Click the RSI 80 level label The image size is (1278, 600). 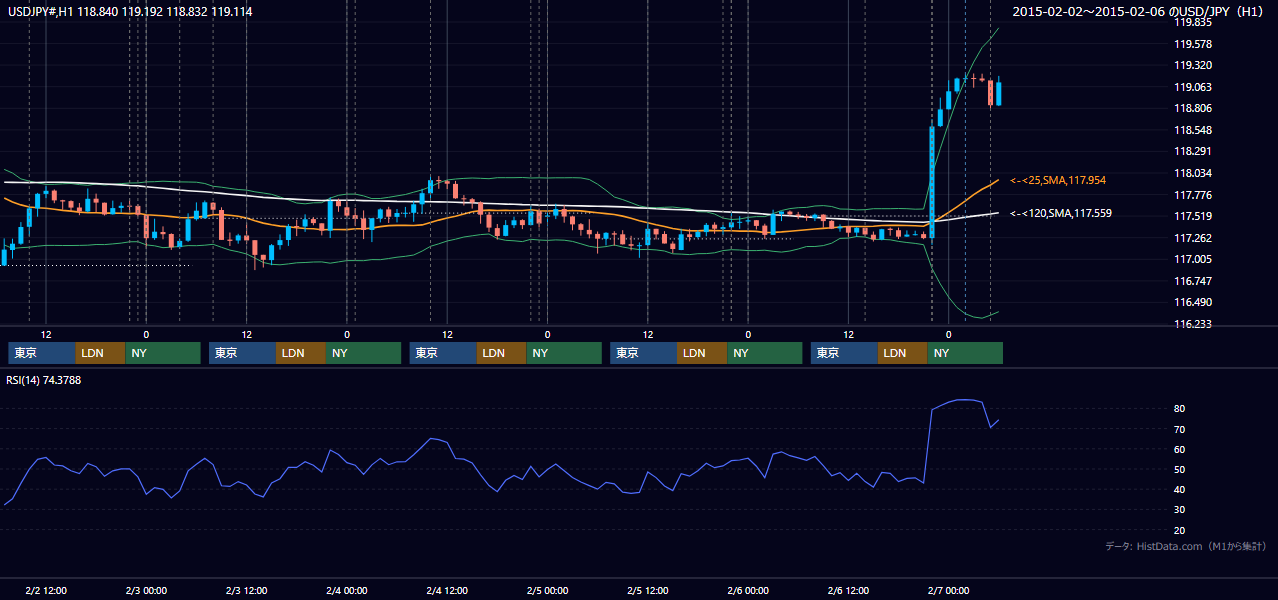point(1180,409)
